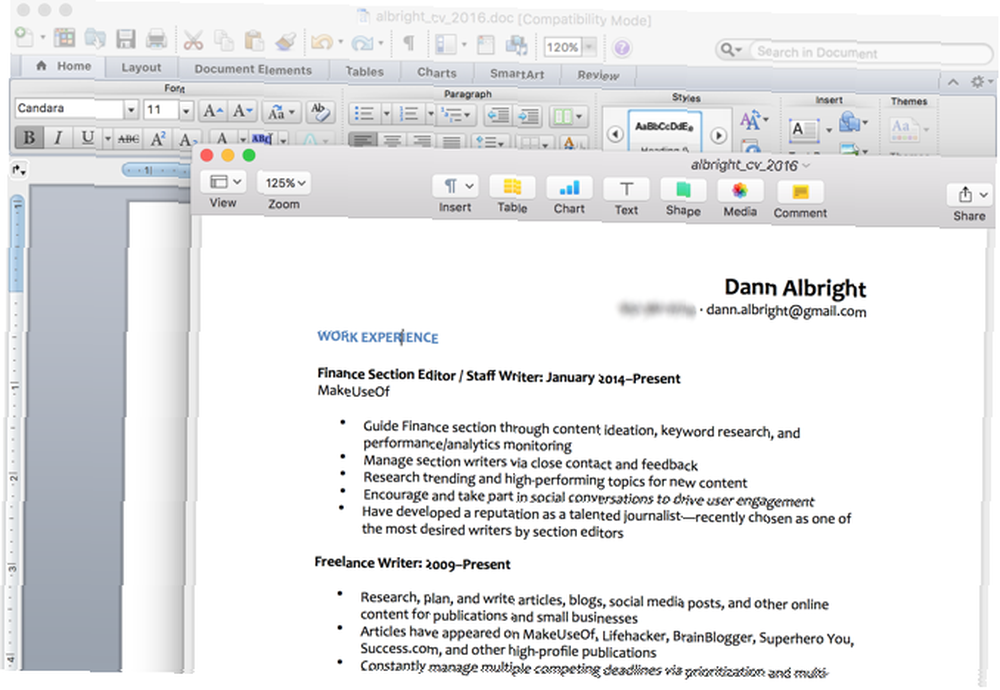The width and height of the screenshot is (1000, 690).
Task: Toggle Center alignment in Word
Action: (392, 142)
